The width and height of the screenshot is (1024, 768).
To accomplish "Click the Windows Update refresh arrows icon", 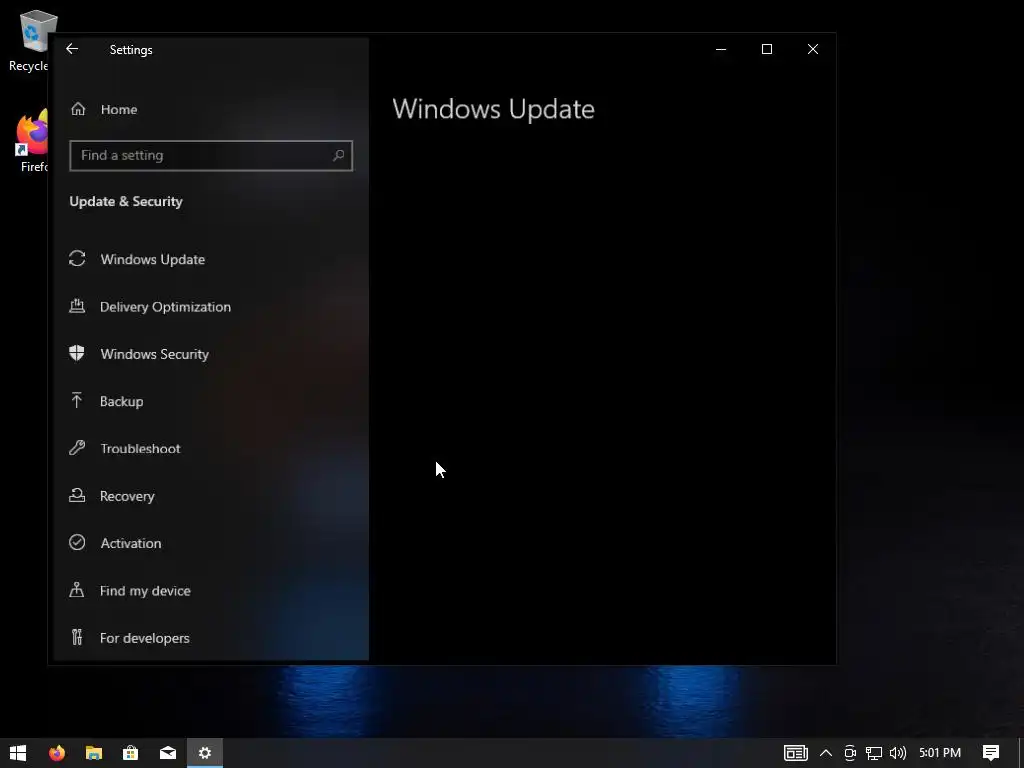I will tap(77, 259).
